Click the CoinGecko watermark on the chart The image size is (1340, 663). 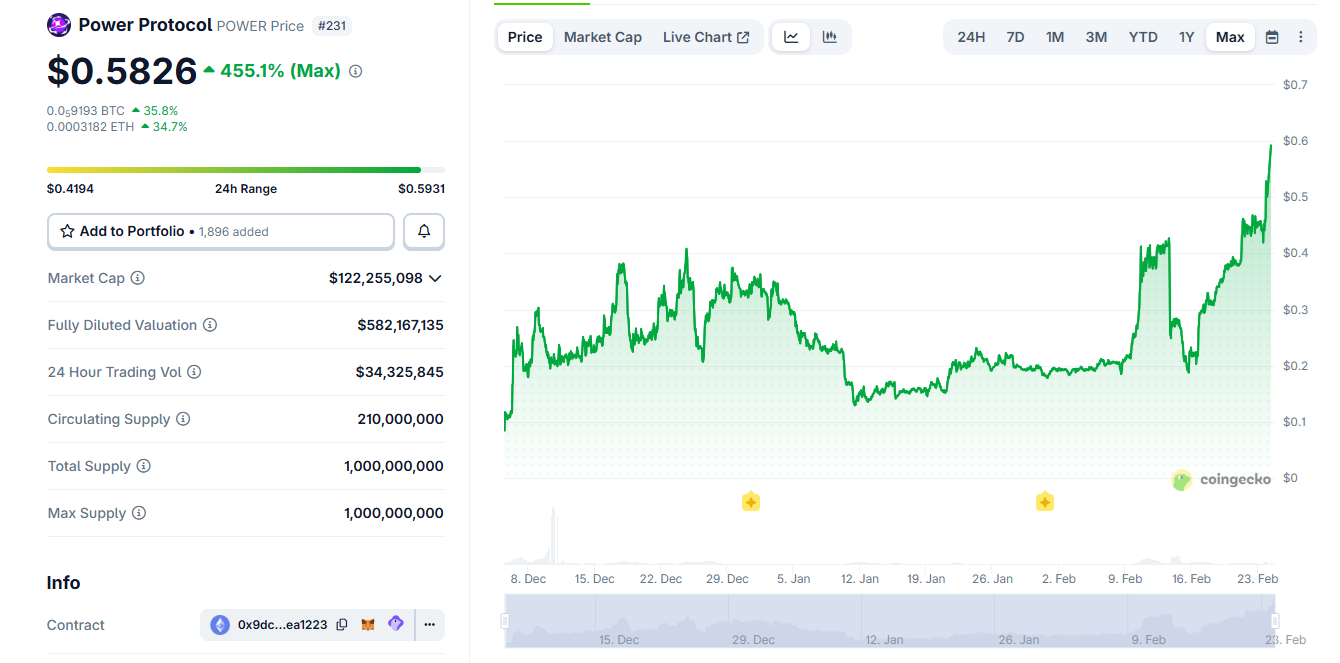[1221, 480]
